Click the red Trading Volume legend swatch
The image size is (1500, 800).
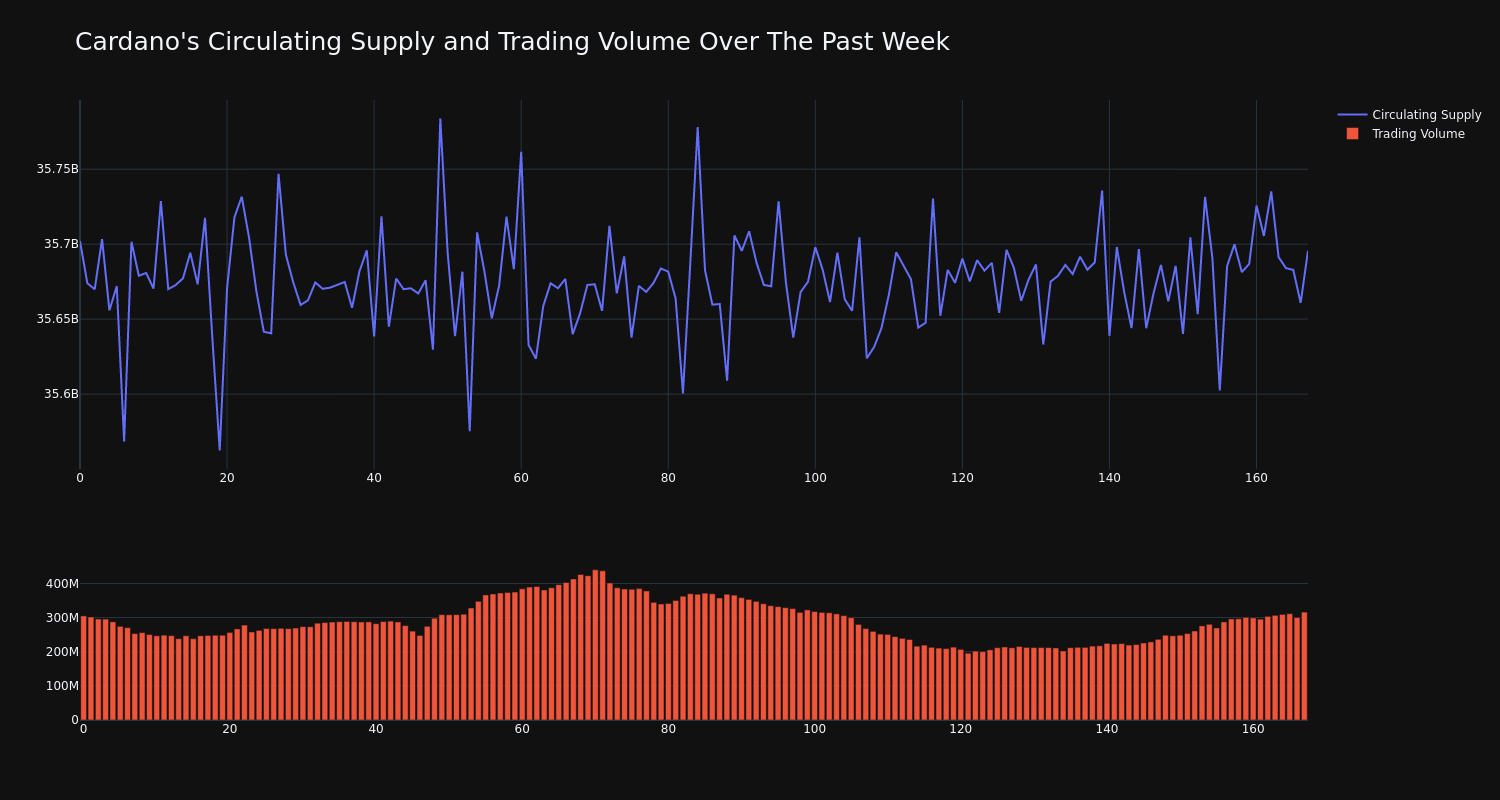1352,134
